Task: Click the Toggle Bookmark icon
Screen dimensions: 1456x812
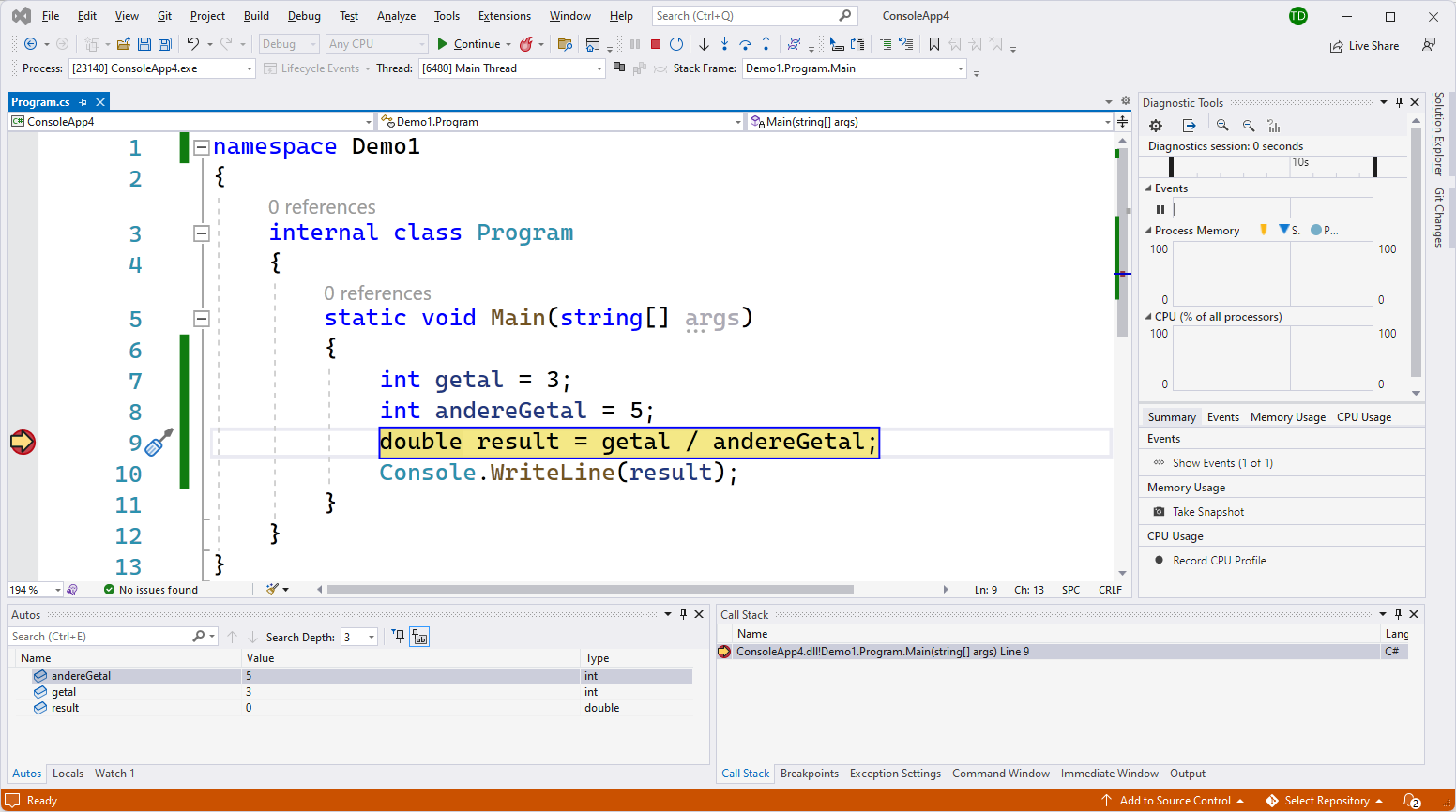Action: (x=934, y=44)
